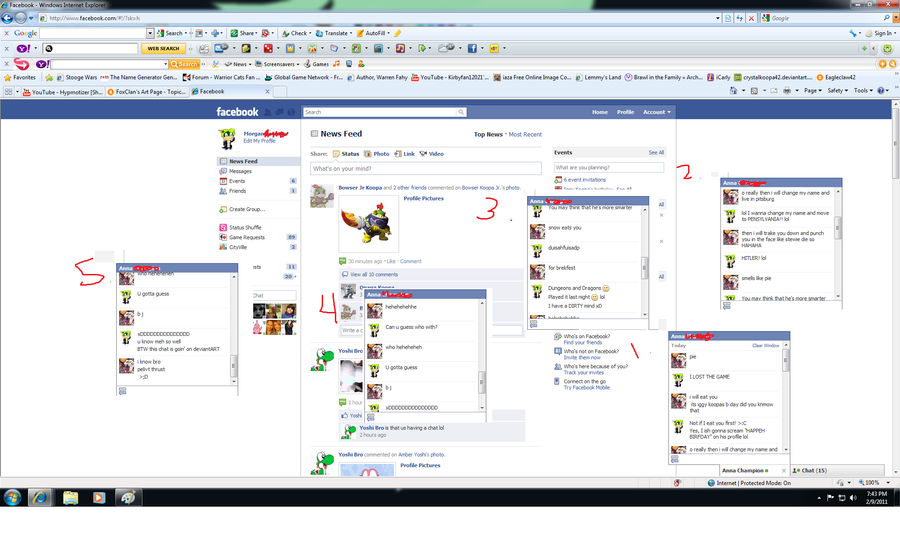Click the Messages icon in Facebook sidebar
This screenshot has width=900, height=539.
coord(223,171)
